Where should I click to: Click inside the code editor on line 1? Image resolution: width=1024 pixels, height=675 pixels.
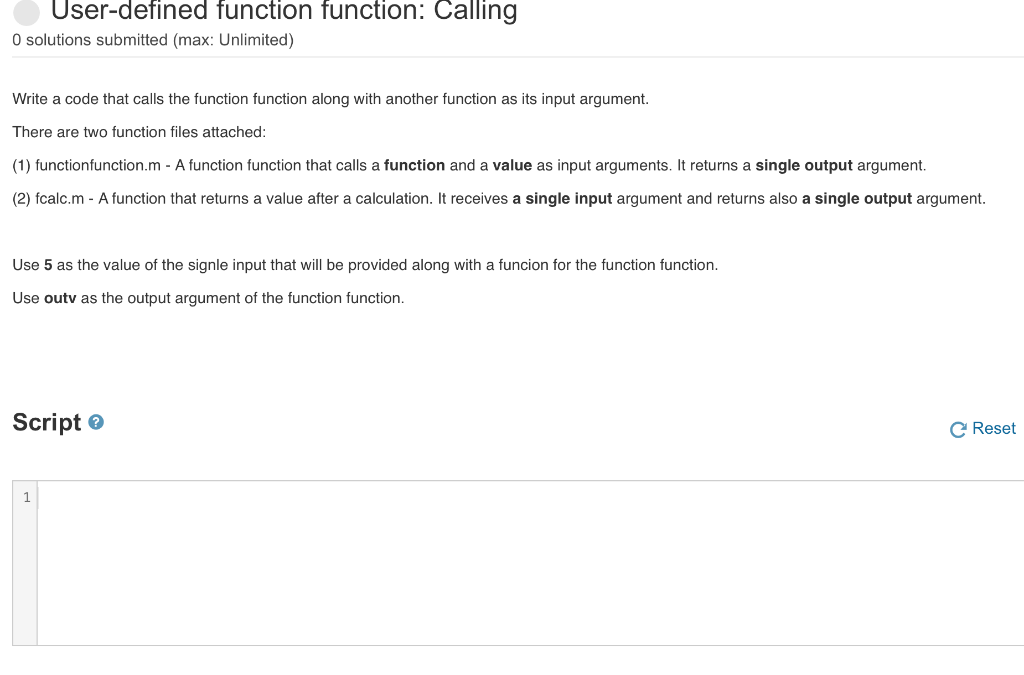coord(200,497)
